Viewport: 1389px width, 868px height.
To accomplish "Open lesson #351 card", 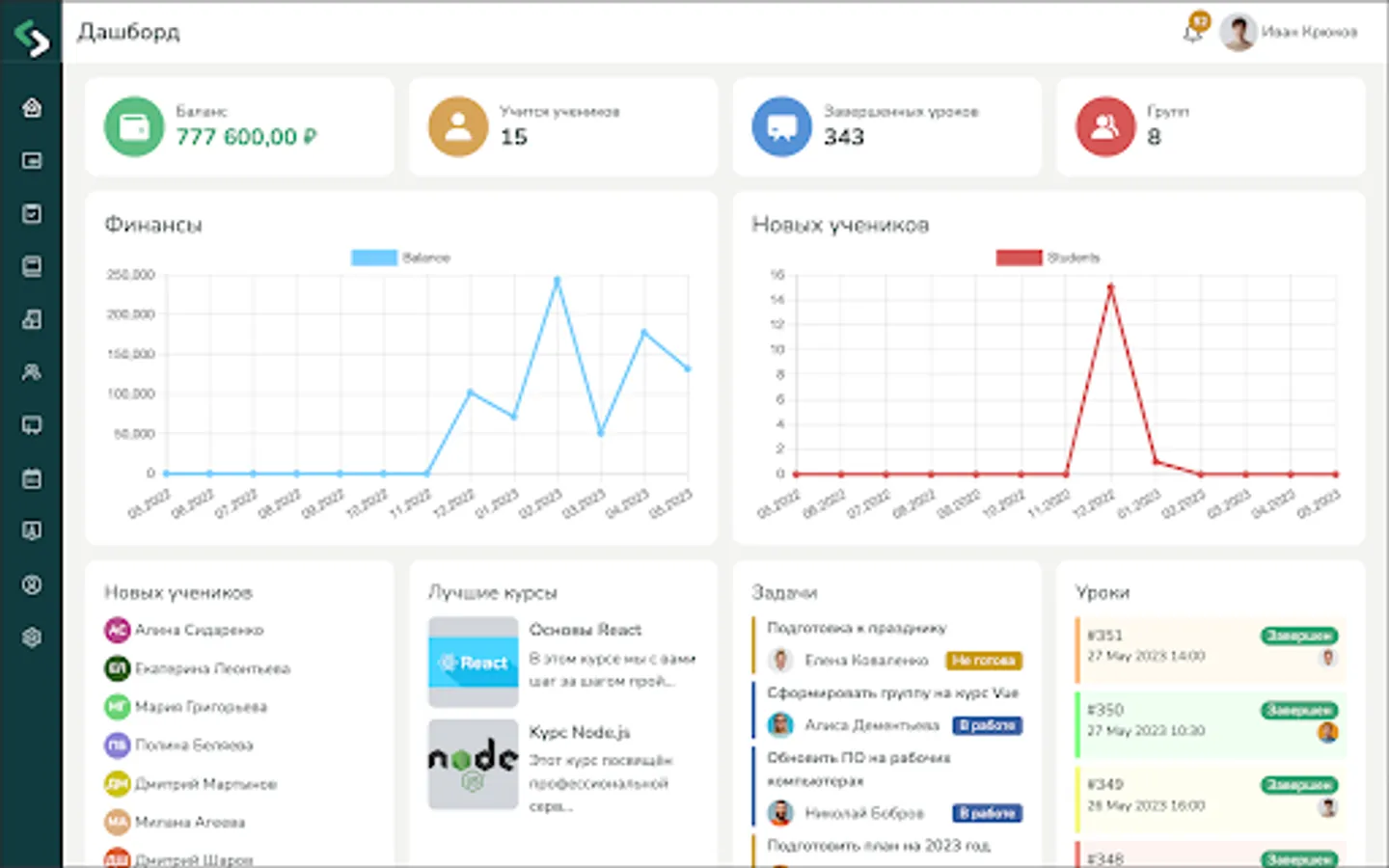I will click(1211, 650).
